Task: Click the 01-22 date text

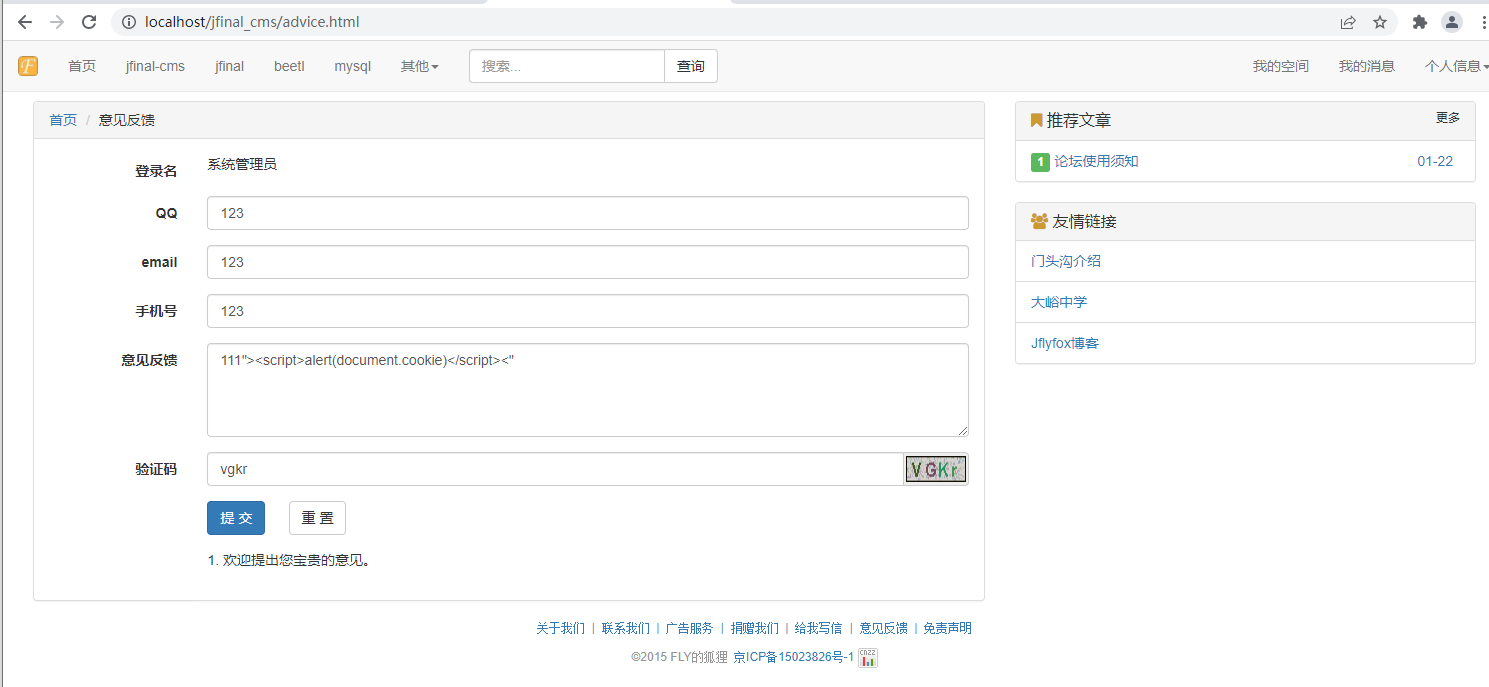Action: pyautogui.click(x=1435, y=161)
